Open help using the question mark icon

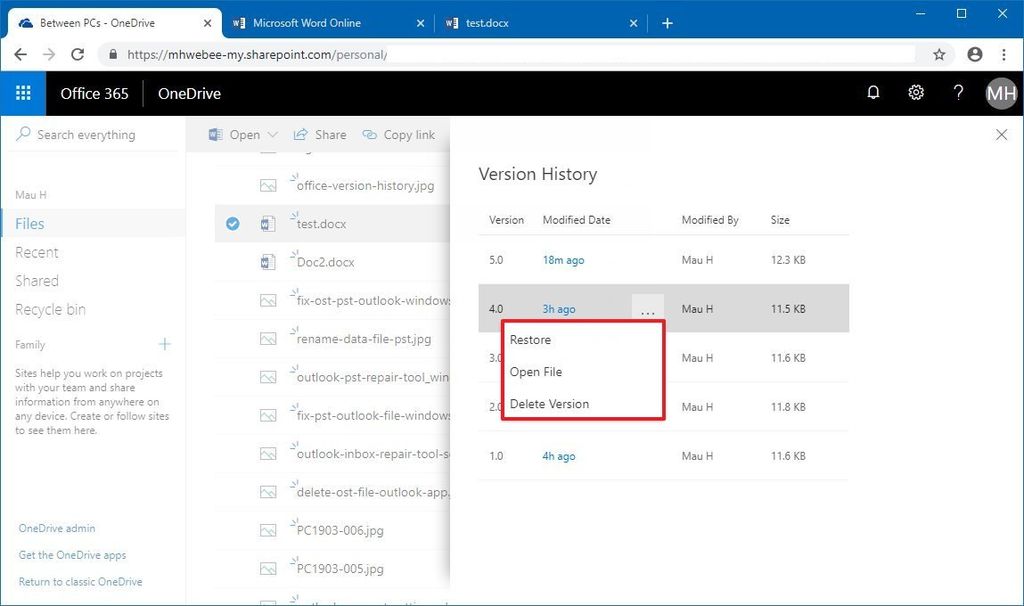pyautogui.click(x=957, y=93)
